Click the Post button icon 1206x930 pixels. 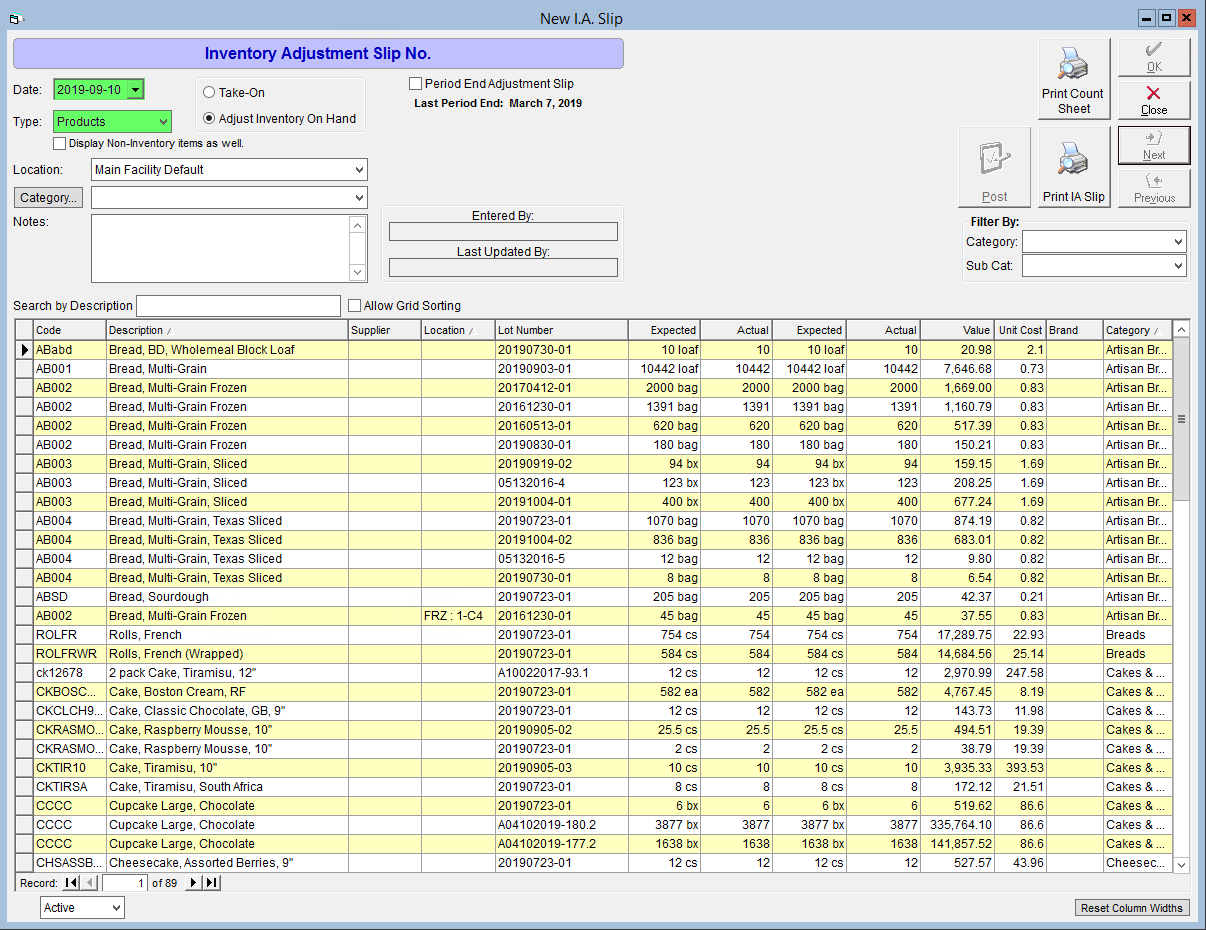[x=994, y=156]
